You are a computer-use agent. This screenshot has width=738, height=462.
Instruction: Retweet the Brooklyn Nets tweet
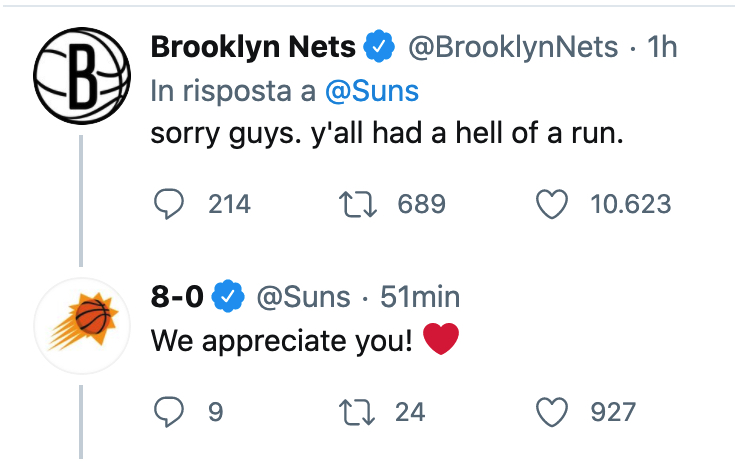coord(358,204)
